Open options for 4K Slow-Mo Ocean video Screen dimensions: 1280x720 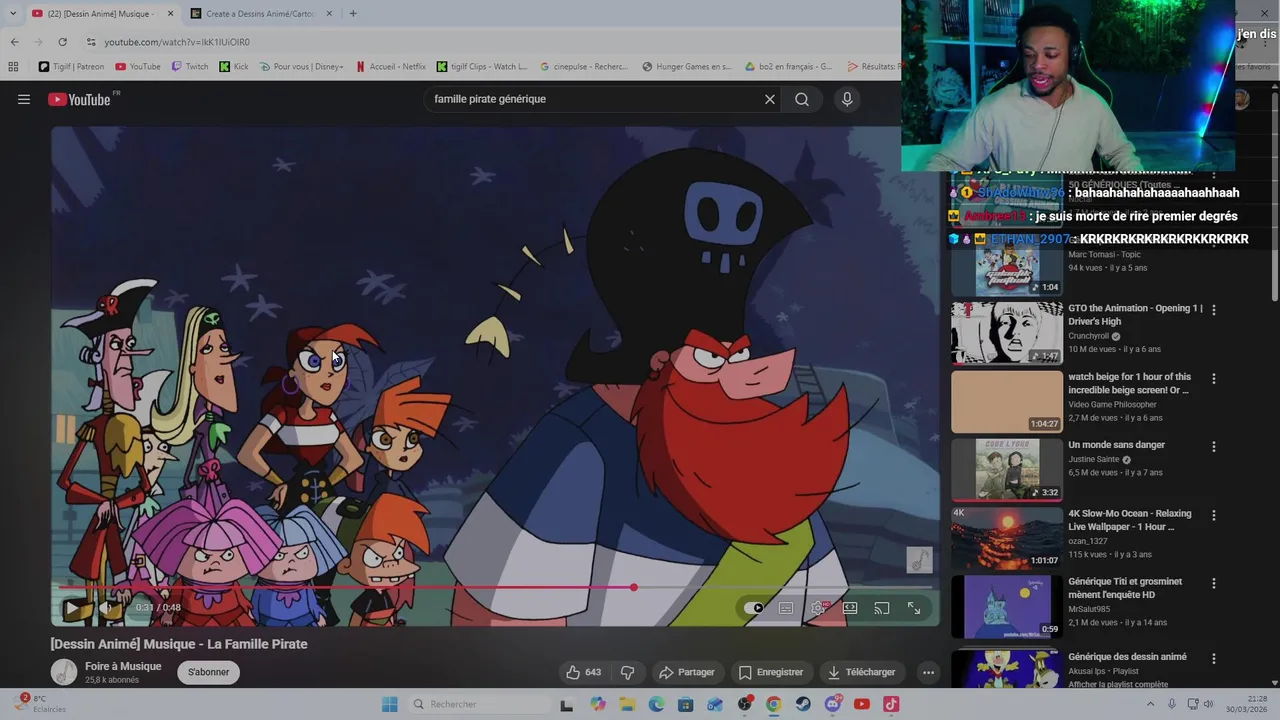click(x=1214, y=515)
